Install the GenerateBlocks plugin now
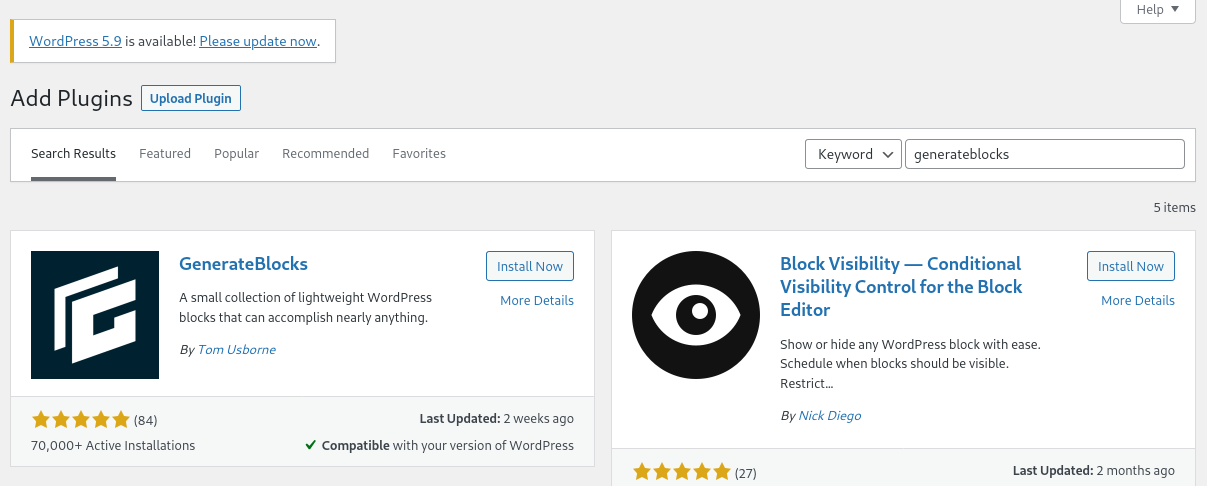 point(530,266)
